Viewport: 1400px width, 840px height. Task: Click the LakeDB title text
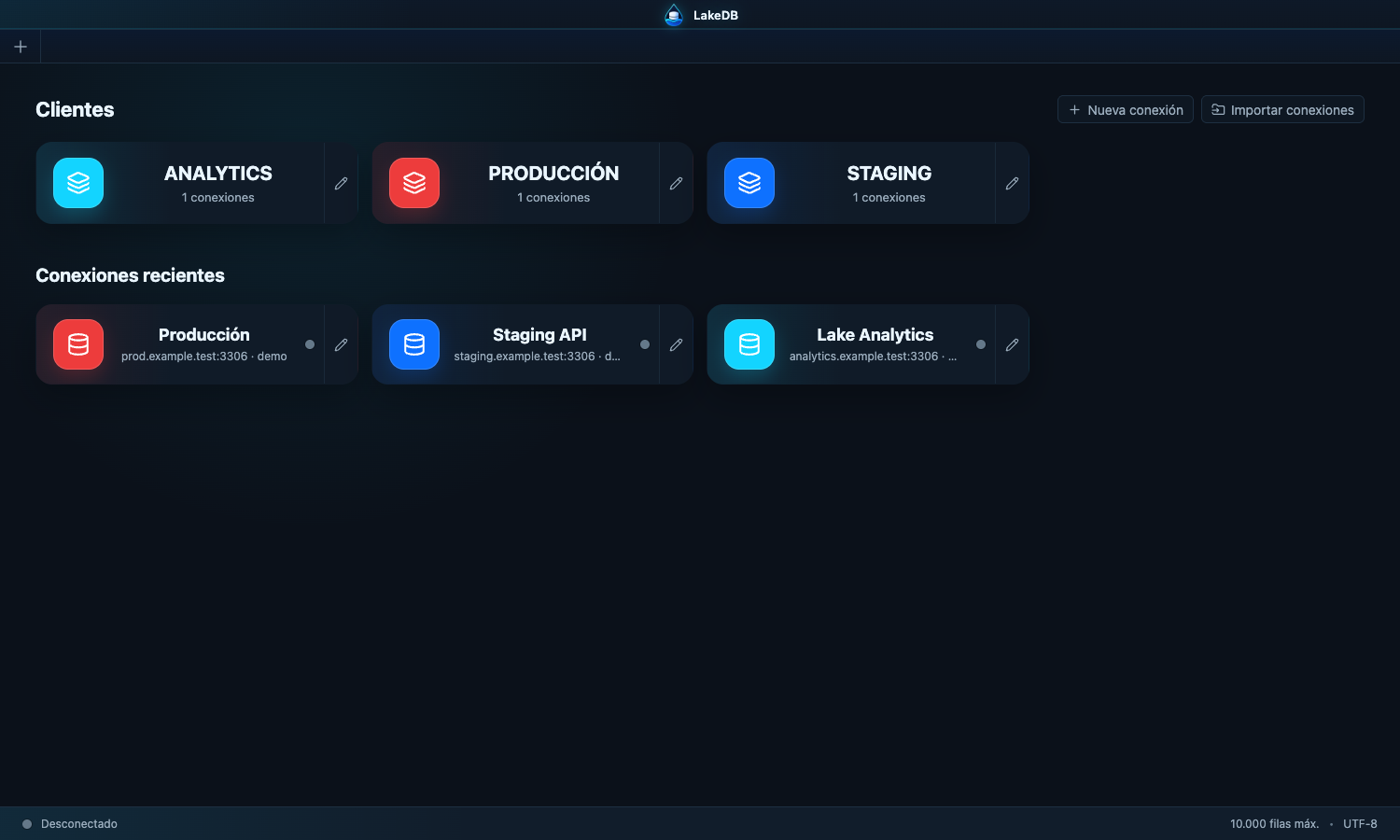(x=716, y=15)
